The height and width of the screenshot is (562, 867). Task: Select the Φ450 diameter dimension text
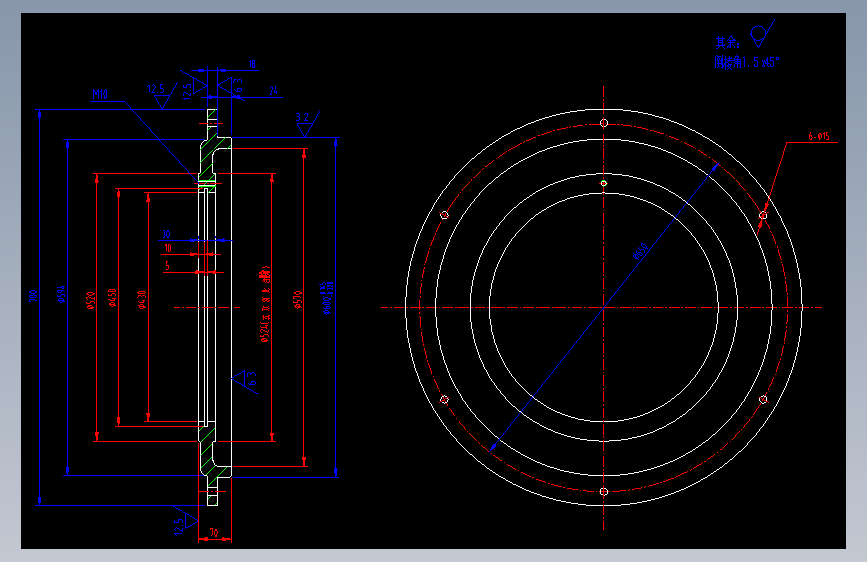[x=112, y=297]
